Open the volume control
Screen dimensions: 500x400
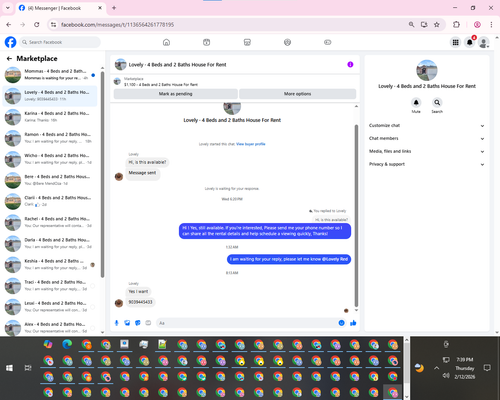(x=446, y=376)
